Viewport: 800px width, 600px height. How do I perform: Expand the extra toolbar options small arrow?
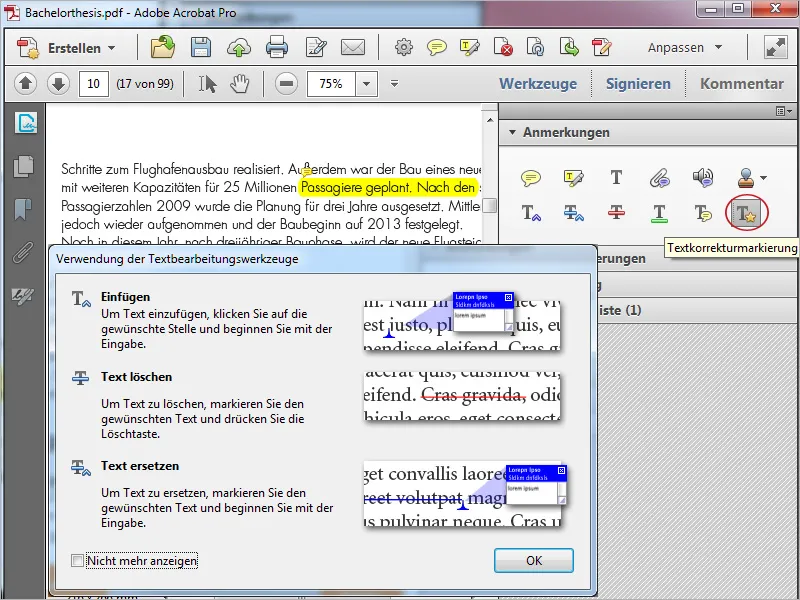[394, 83]
